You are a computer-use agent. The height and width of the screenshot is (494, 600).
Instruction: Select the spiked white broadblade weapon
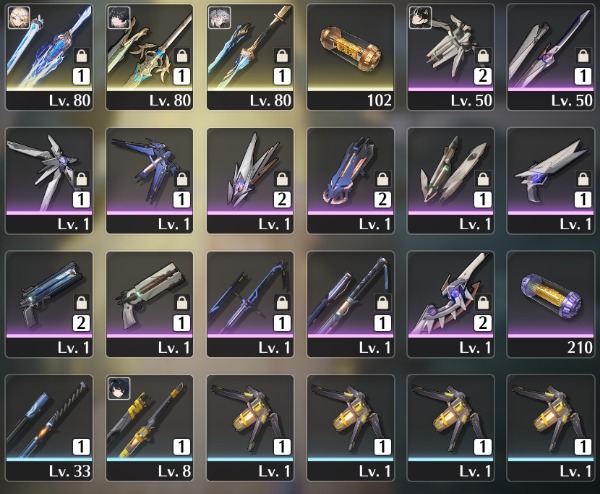[x=451, y=304]
